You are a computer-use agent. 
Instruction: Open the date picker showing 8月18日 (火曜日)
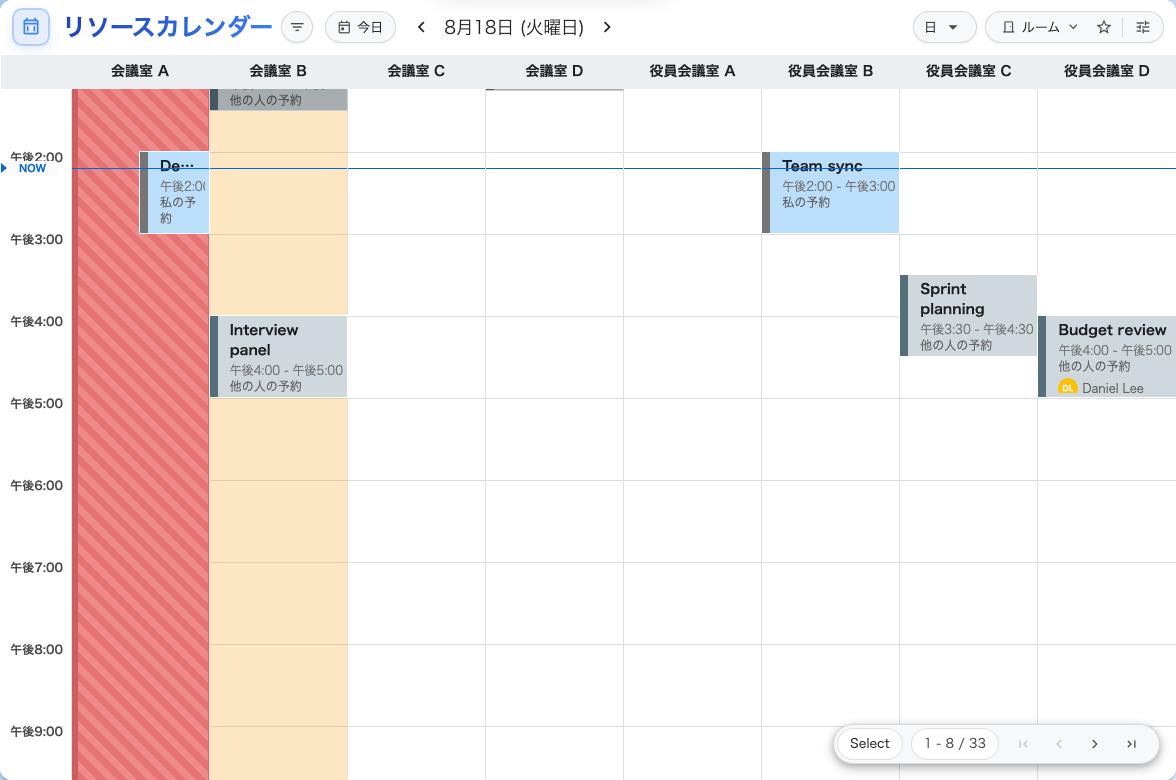[x=514, y=27]
